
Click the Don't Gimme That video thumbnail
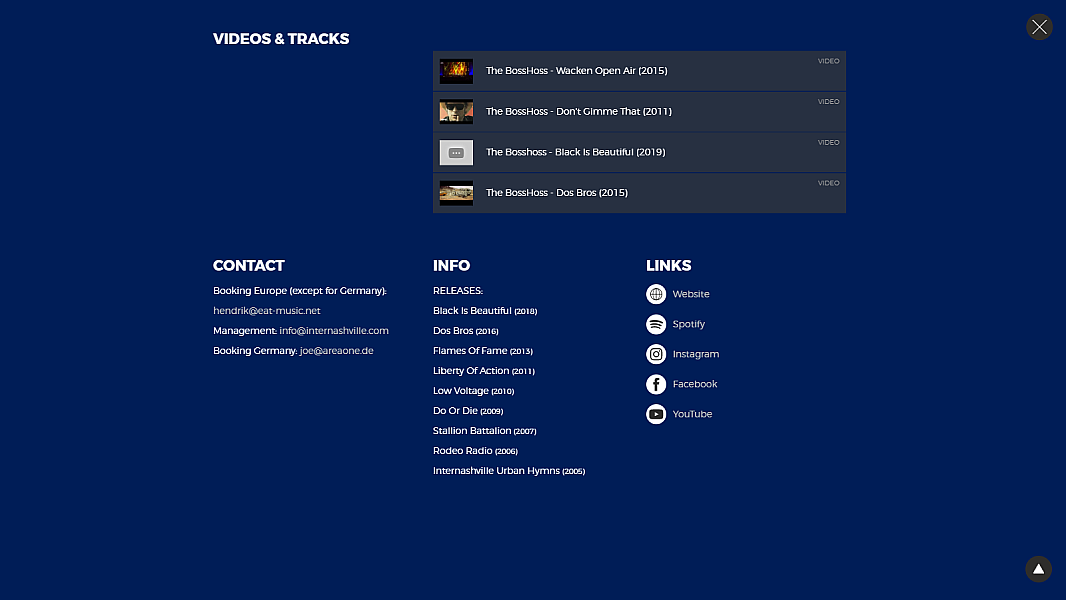(x=456, y=111)
